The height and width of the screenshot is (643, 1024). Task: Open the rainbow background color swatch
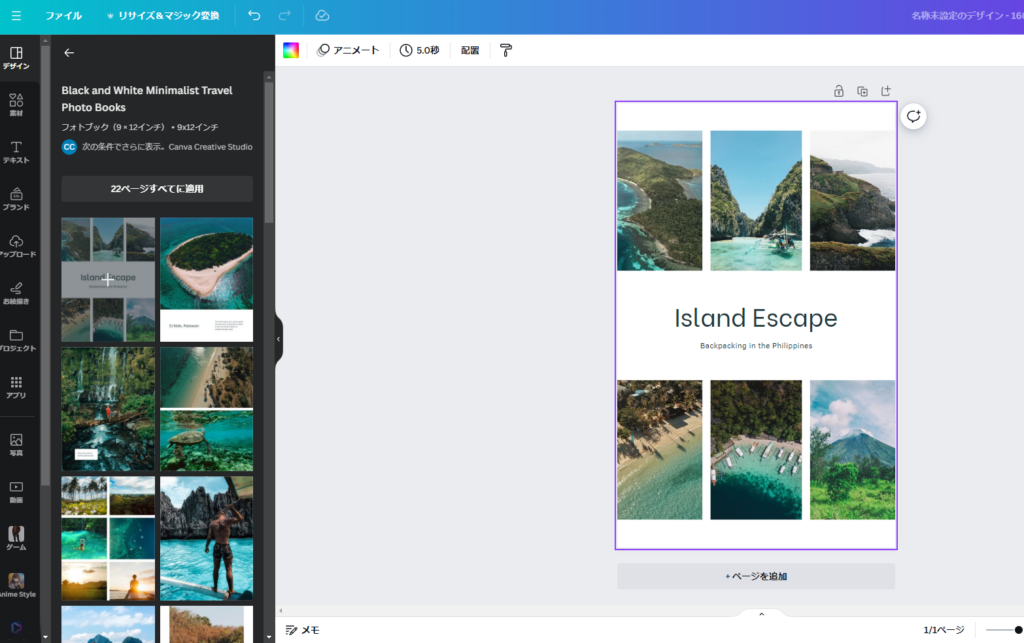pyautogui.click(x=291, y=50)
